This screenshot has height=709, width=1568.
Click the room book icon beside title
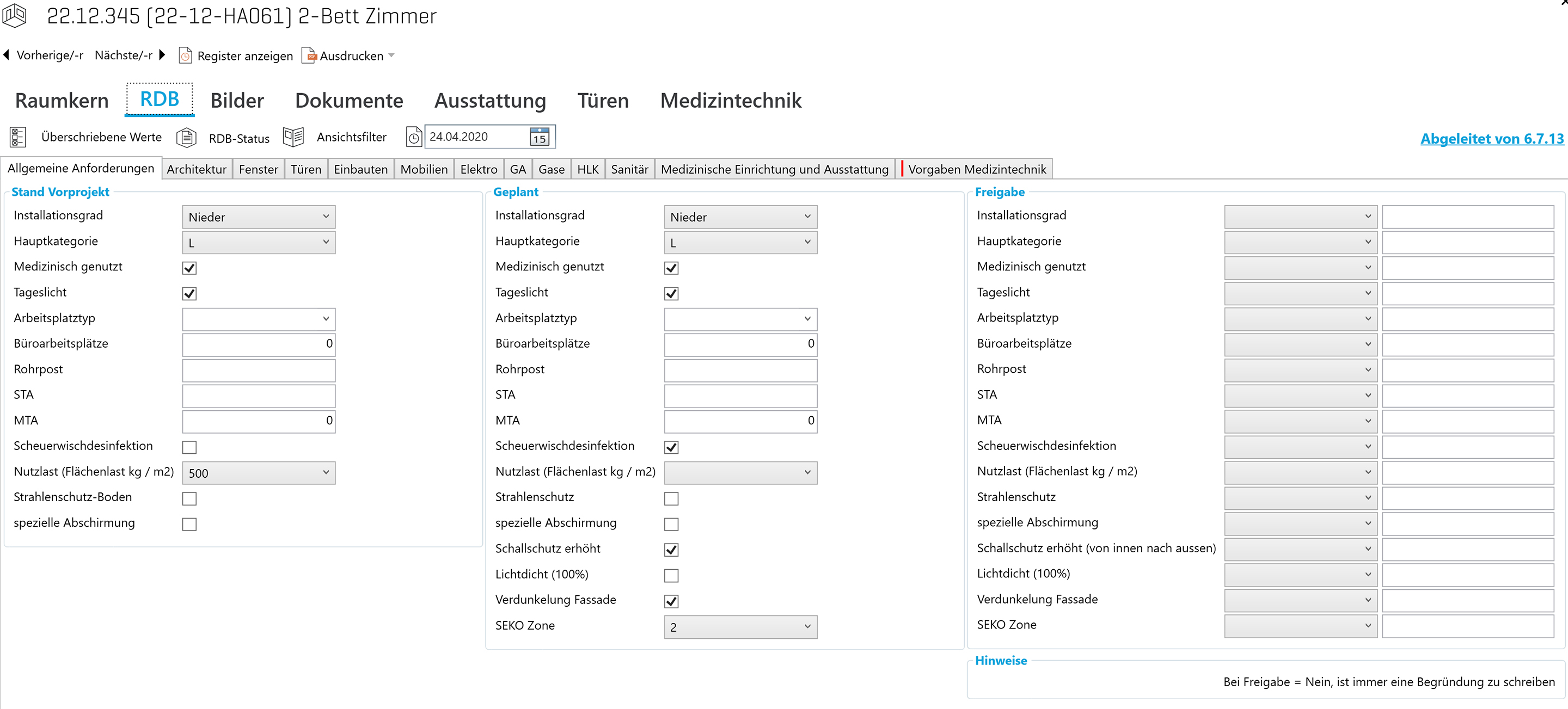pos(15,16)
